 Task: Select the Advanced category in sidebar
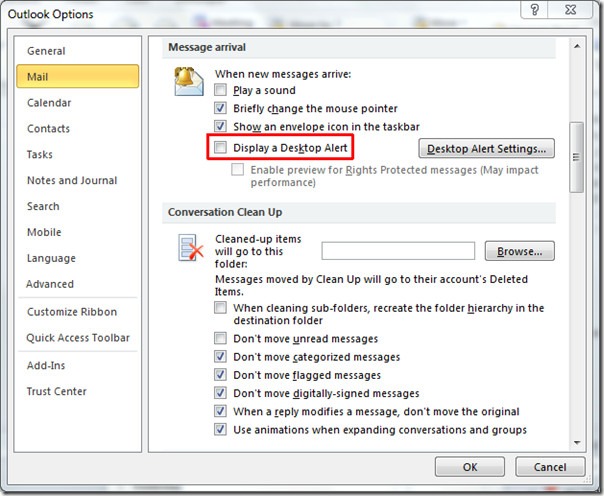click(50, 284)
